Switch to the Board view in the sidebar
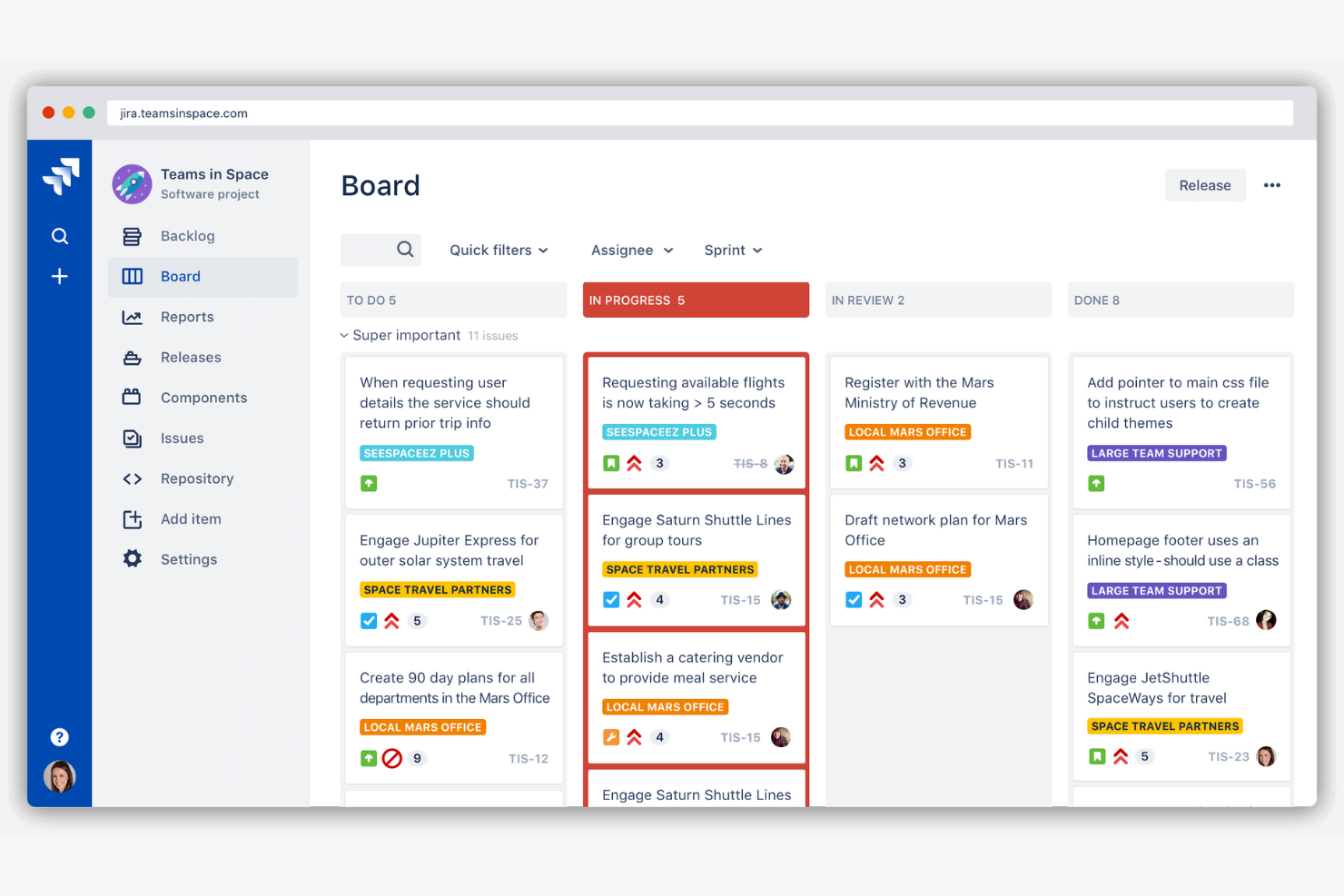Screen dimensions: 1344x896 [x=180, y=276]
